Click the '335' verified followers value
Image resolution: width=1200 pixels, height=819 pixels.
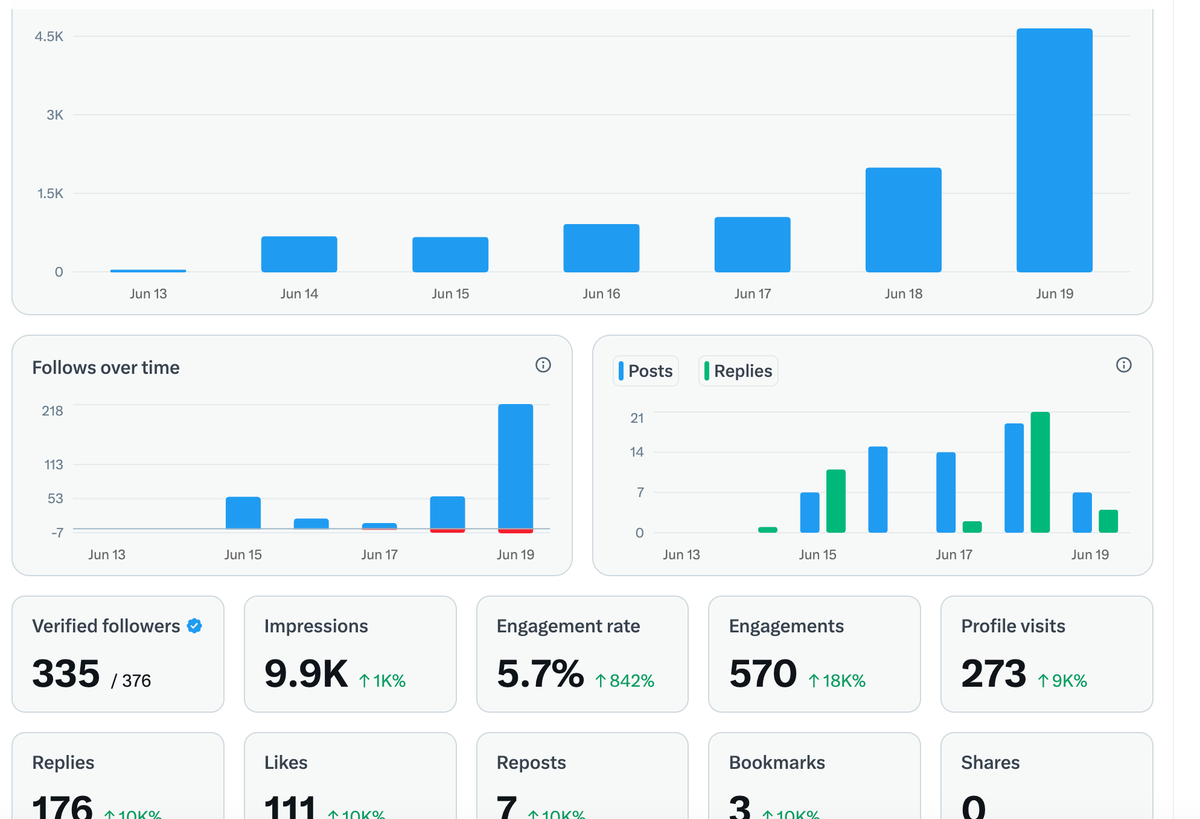[x=66, y=674]
